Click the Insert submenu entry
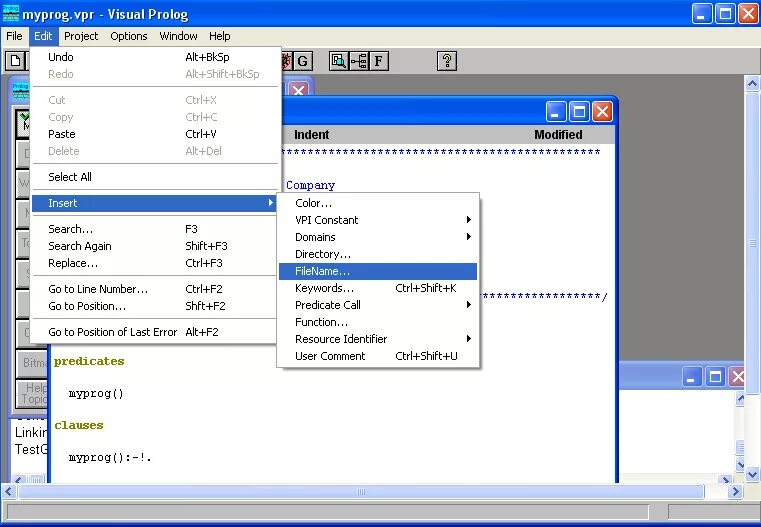The image size is (761, 527). tap(155, 203)
